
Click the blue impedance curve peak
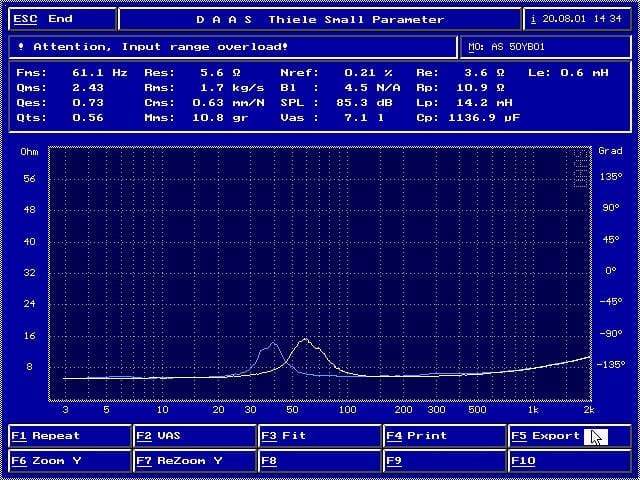272,344
